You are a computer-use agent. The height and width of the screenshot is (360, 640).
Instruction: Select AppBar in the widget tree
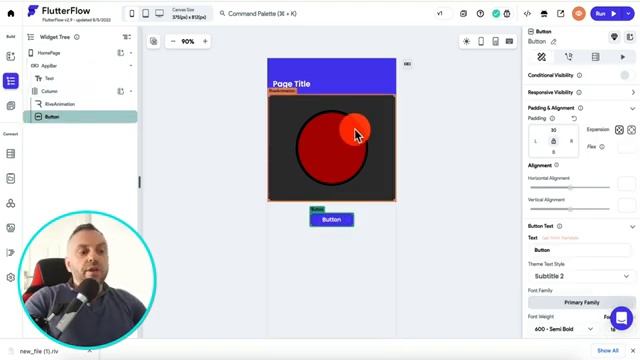49,66
